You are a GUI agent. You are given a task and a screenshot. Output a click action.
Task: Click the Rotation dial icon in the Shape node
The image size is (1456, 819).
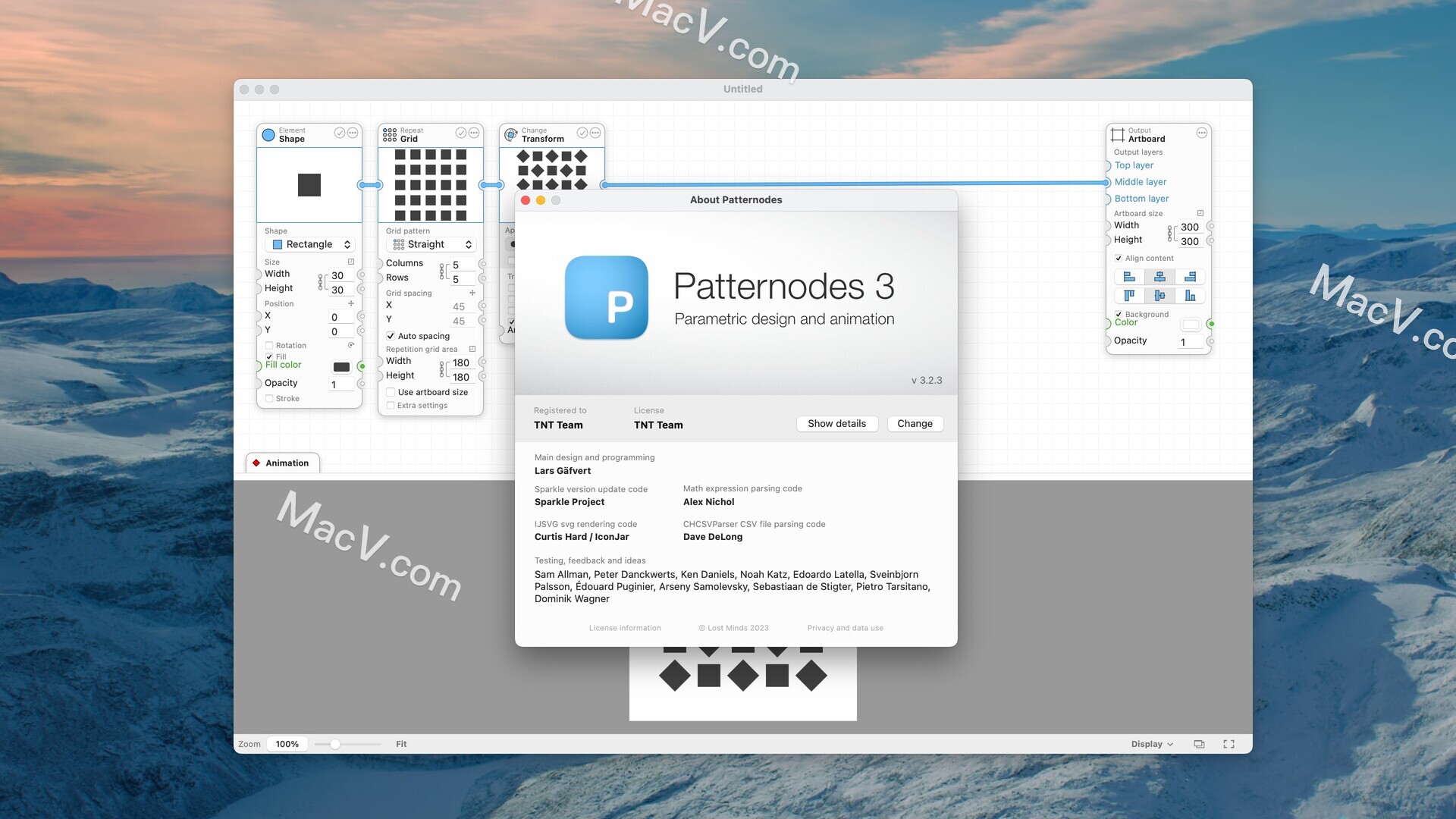[x=351, y=345]
